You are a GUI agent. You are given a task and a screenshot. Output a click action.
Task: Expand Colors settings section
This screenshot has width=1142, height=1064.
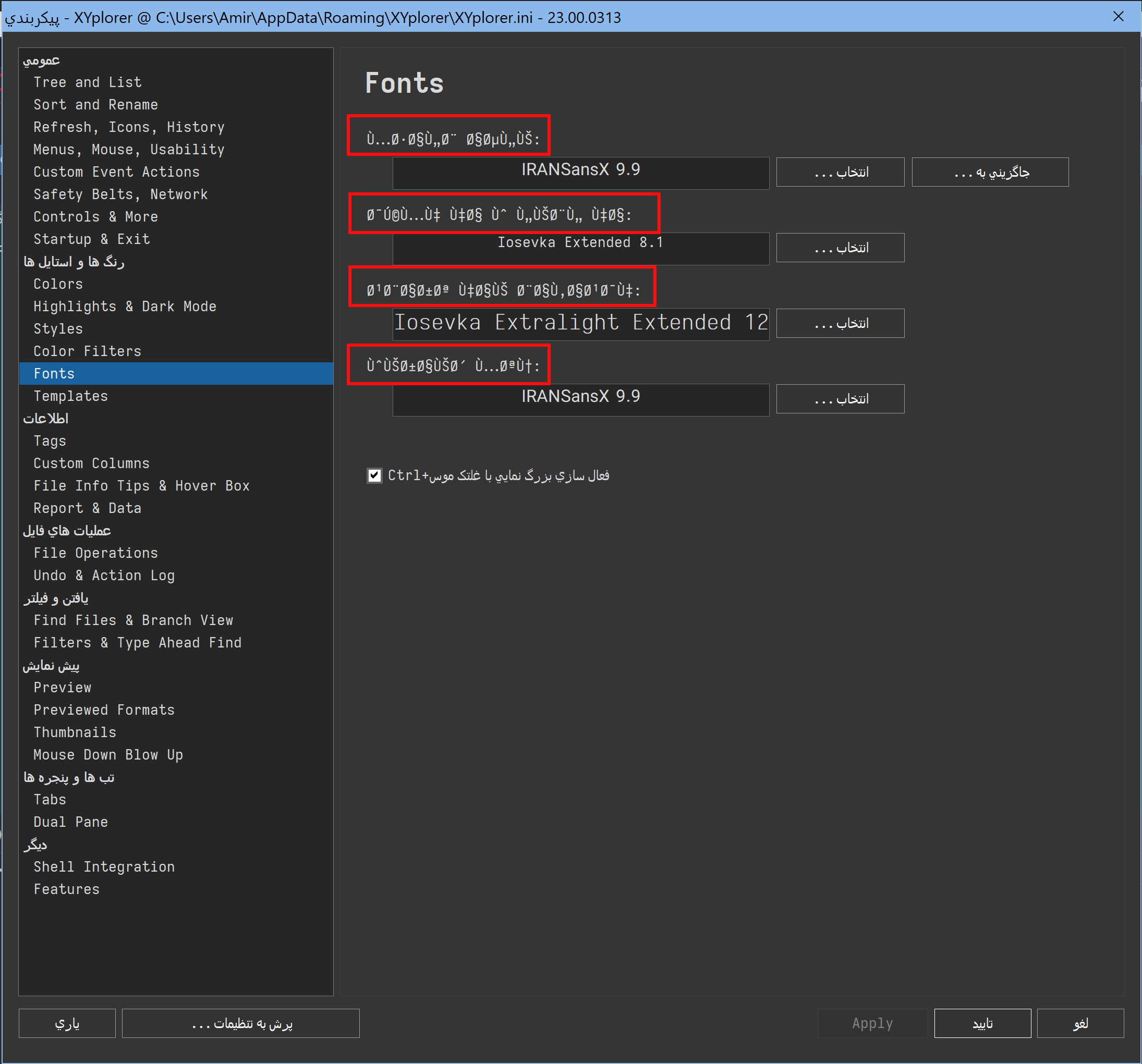click(57, 284)
